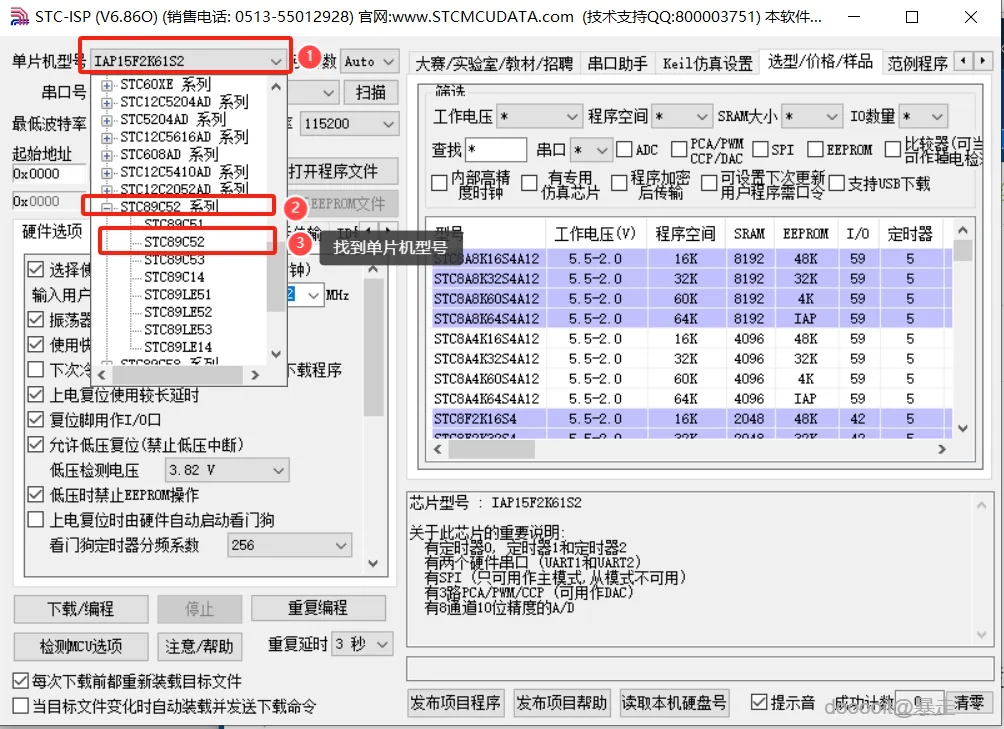Click the MCU tree list down arrow
1004x729 pixels.
[x=276, y=353]
